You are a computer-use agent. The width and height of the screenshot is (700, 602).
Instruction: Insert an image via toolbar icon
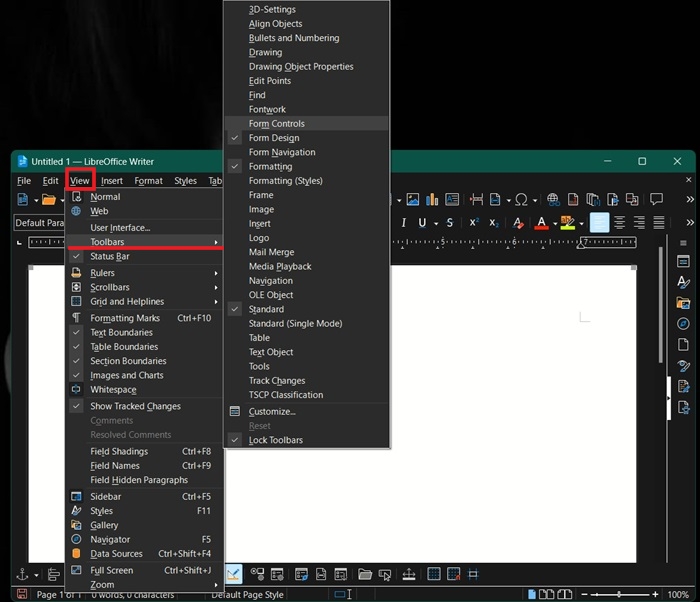point(412,199)
